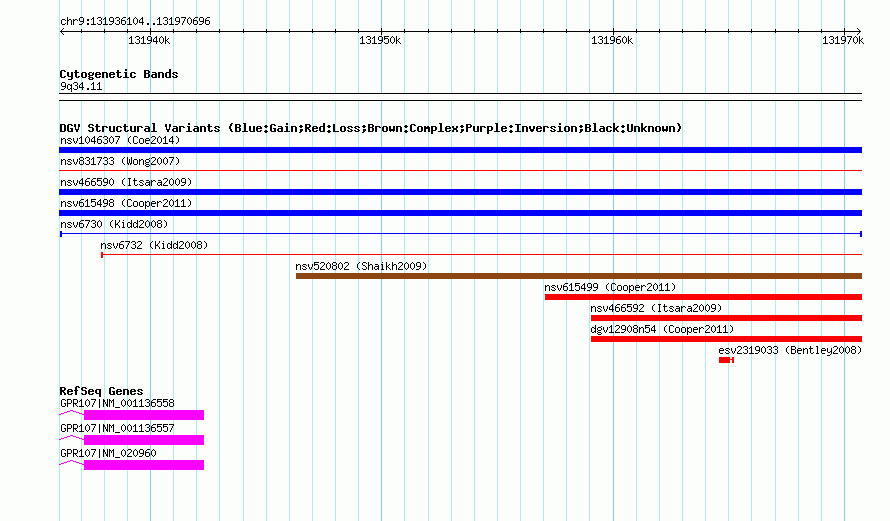Click the RefSeq Genes track title
Image resolution: width=890 pixels, height=521 pixels.
pyautogui.click(x=101, y=391)
